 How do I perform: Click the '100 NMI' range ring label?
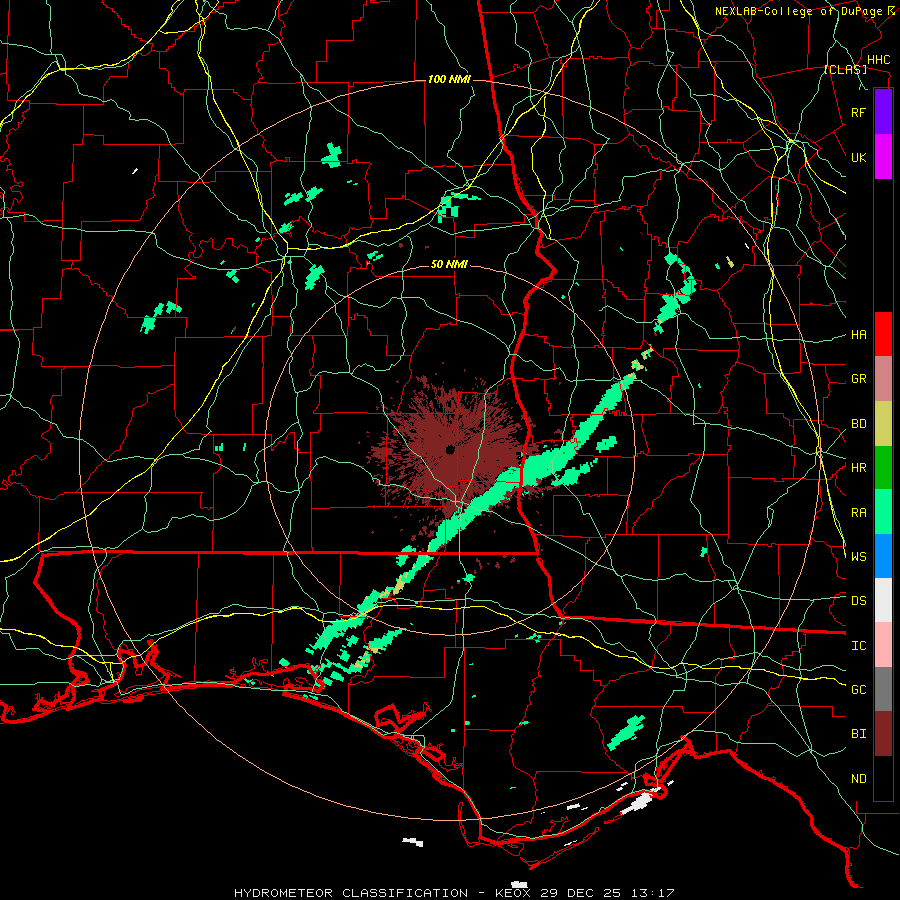449,79
